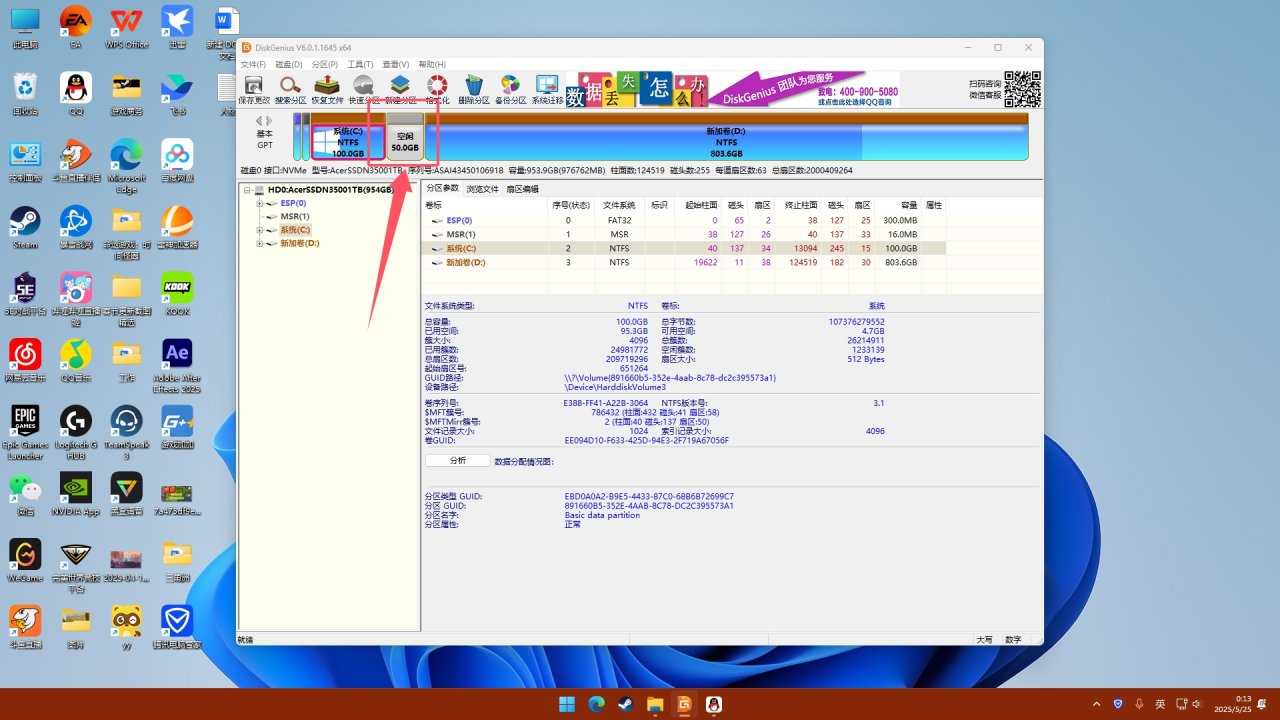The image size is (1280, 720).
Task: Click the NVIDIA App desktop icon
Action: click(76, 494)
